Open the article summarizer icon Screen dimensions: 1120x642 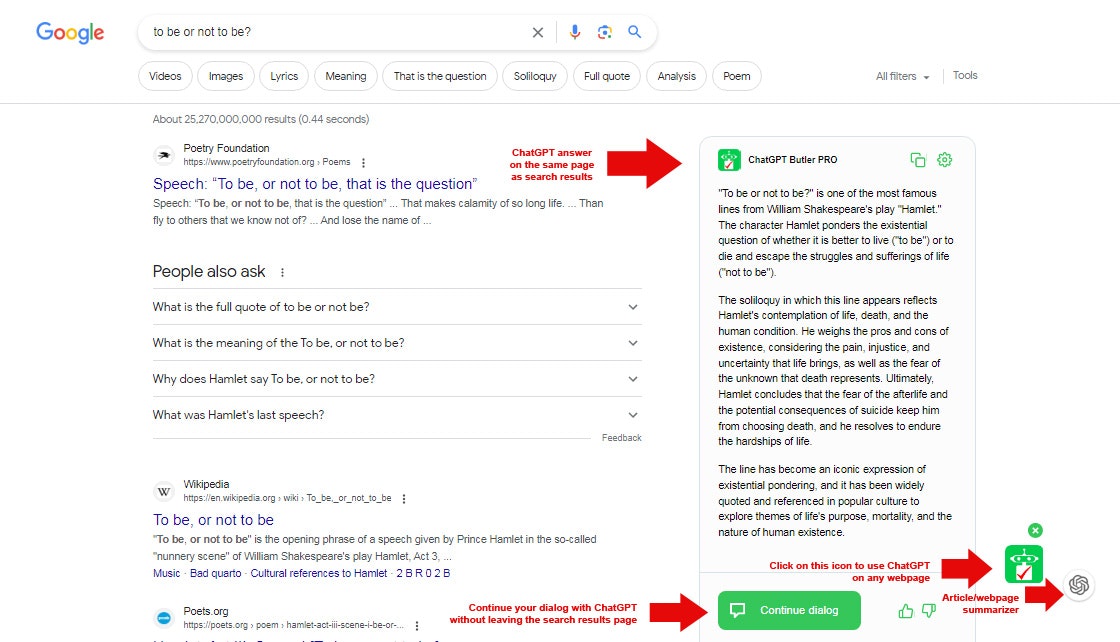[x=1078, y=586]
